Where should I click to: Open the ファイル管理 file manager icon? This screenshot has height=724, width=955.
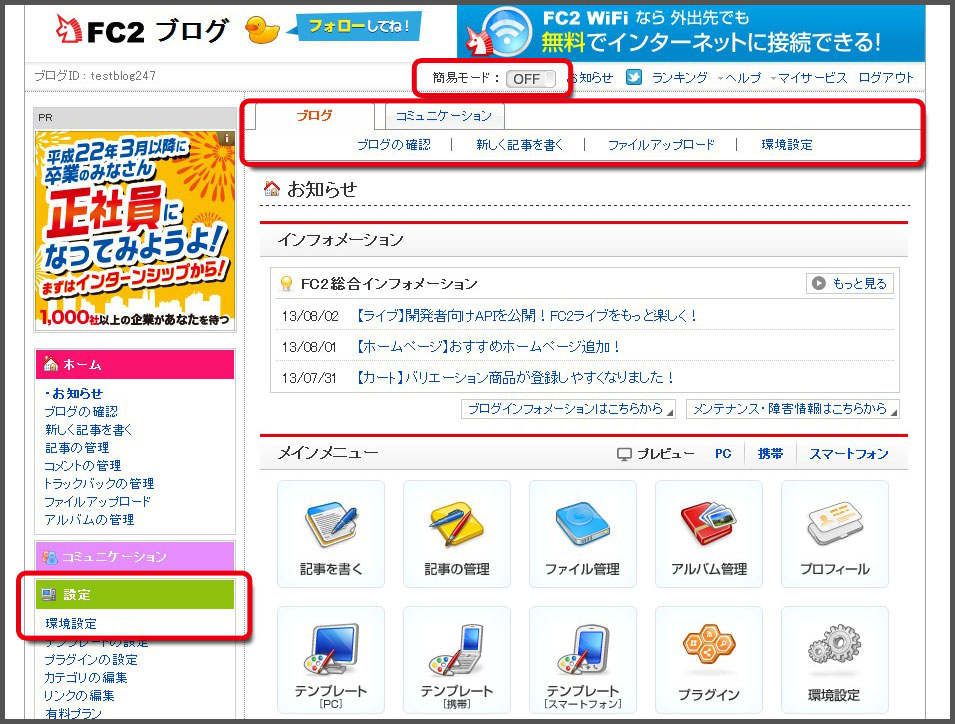point(583,534)
